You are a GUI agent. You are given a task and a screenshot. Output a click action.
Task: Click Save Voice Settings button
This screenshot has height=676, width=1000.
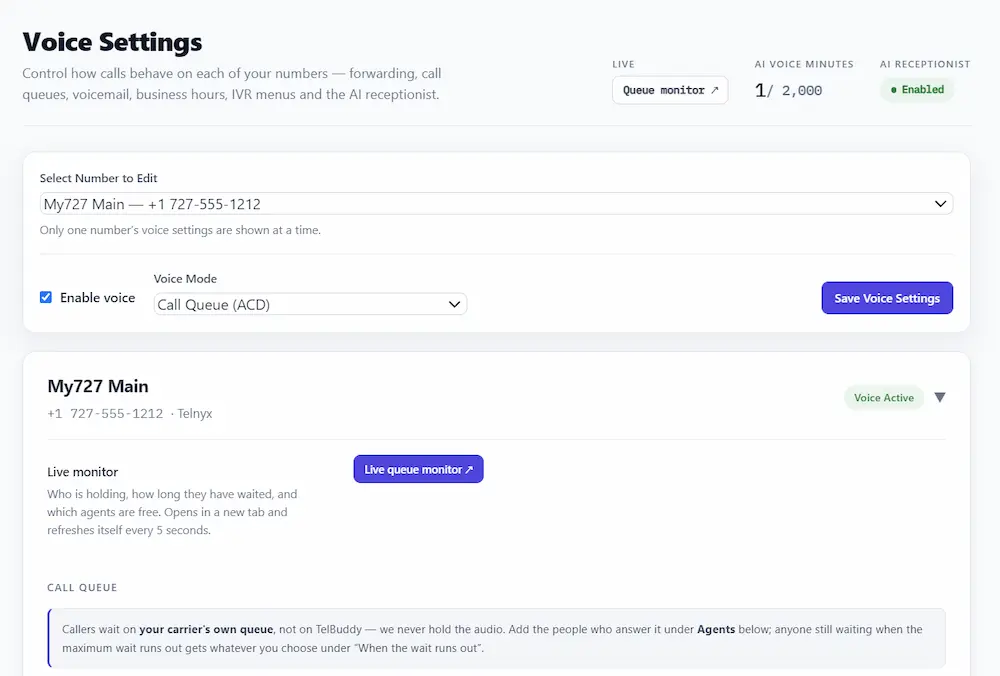click(x=887, y=298)
